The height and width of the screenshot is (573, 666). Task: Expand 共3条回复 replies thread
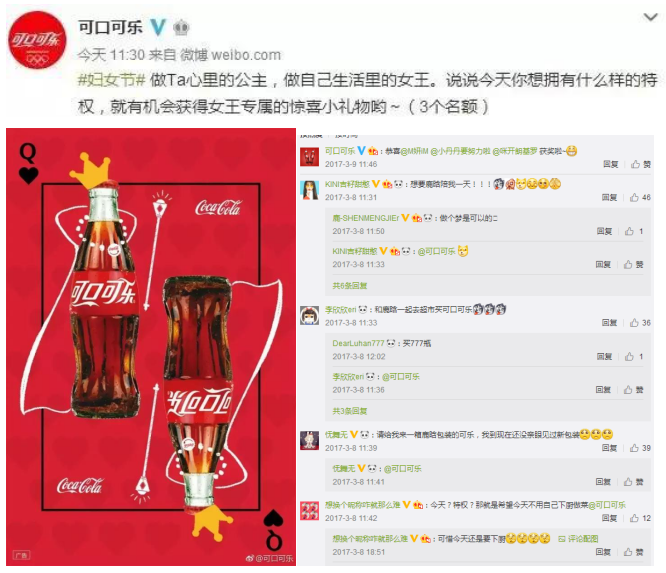pyautogui.click(x=350, y=411)
